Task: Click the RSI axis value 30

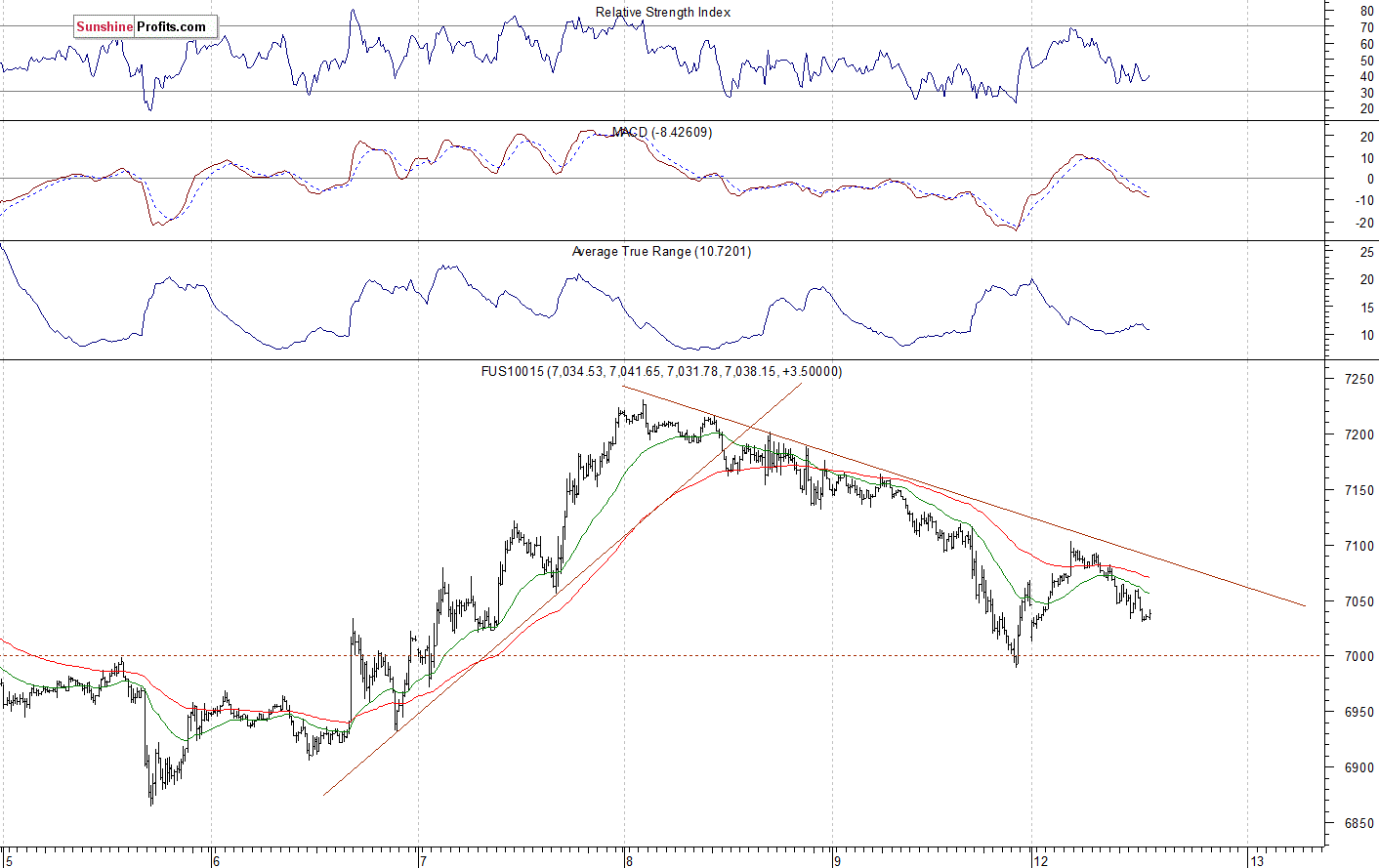Action: point(1367,93)
